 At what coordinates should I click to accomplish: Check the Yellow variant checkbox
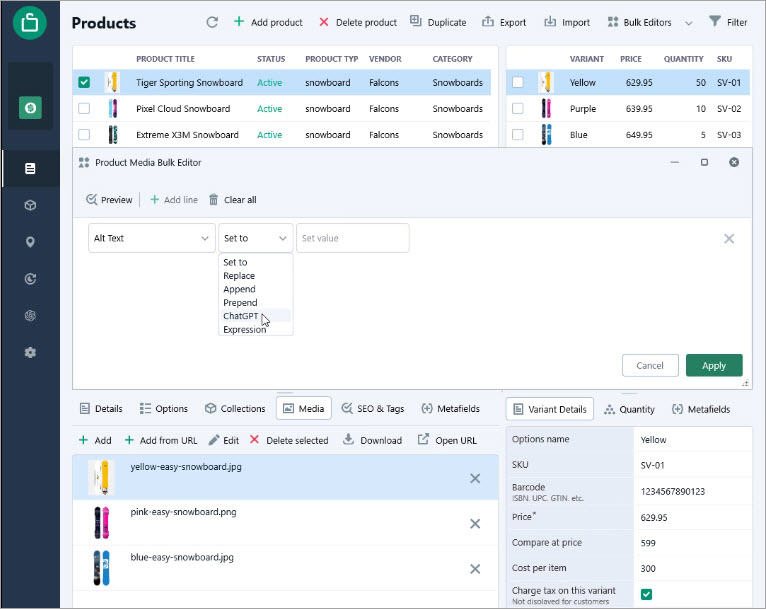[x=518, y=82]
